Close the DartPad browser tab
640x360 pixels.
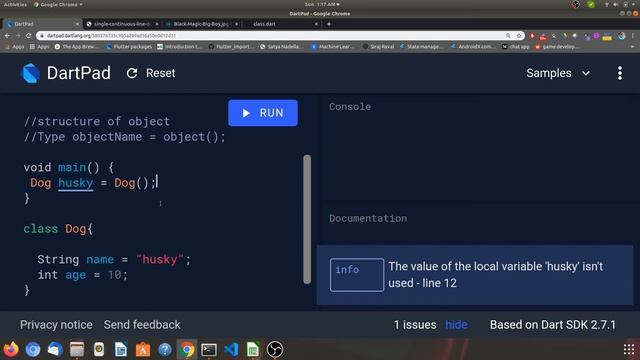pyautogui.click(x=77, y=24)
